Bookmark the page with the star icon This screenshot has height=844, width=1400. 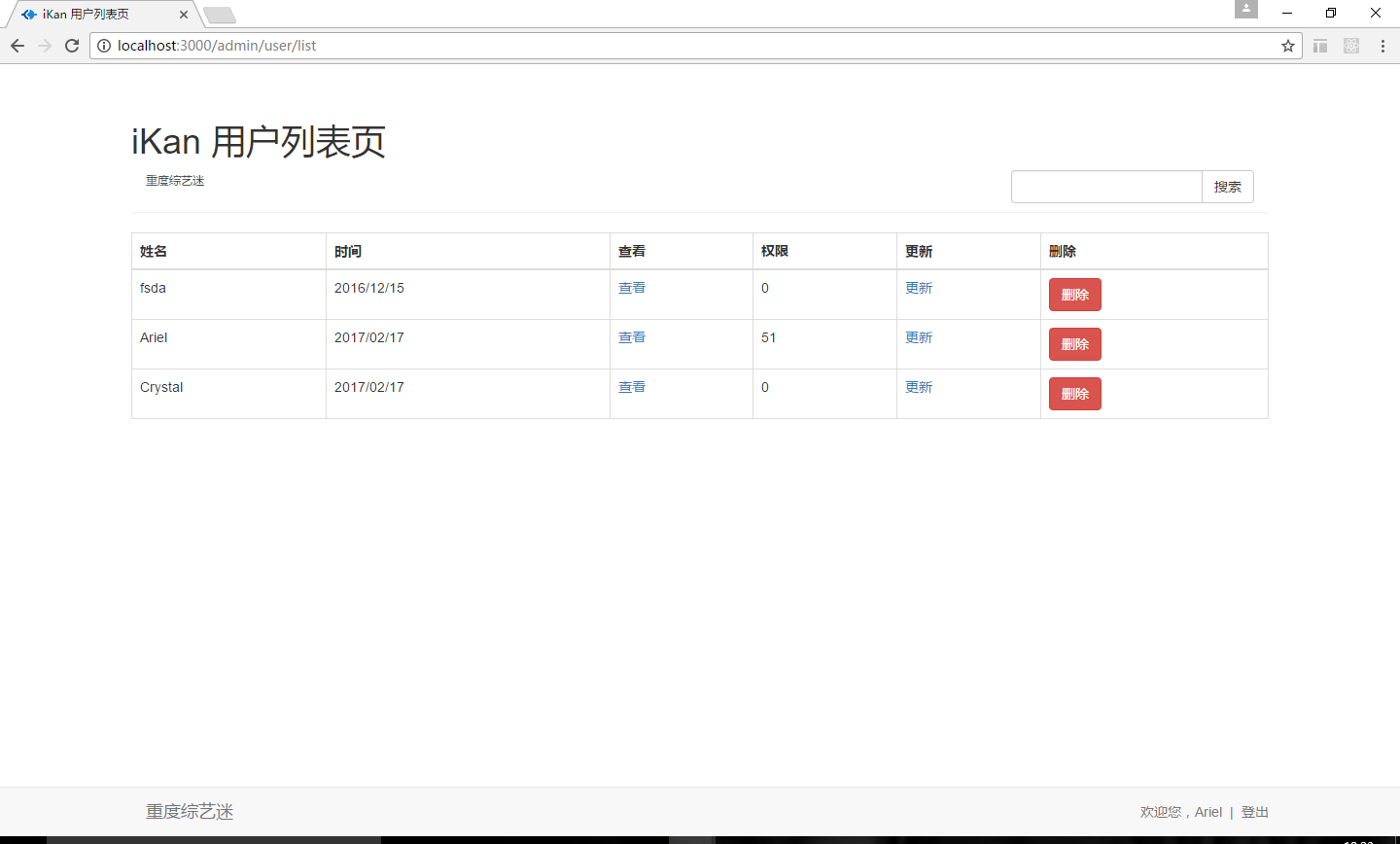click(1288, 46)
